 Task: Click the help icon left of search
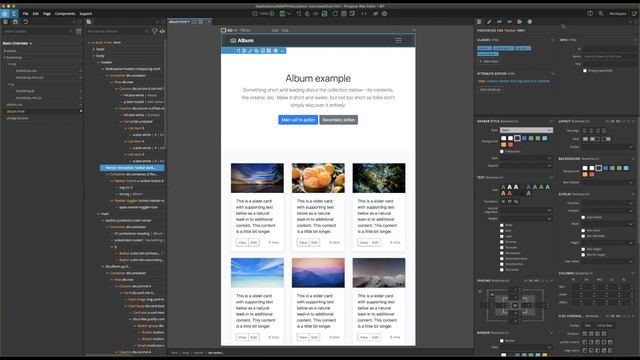pyautogui.click(x=590, y=13)
